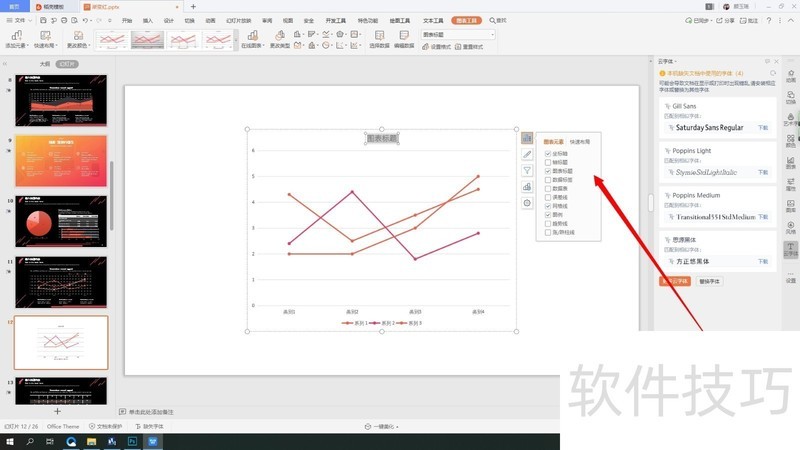Click the 重置样式 reset style button
The image size is (800, 450).
[469, 46]
